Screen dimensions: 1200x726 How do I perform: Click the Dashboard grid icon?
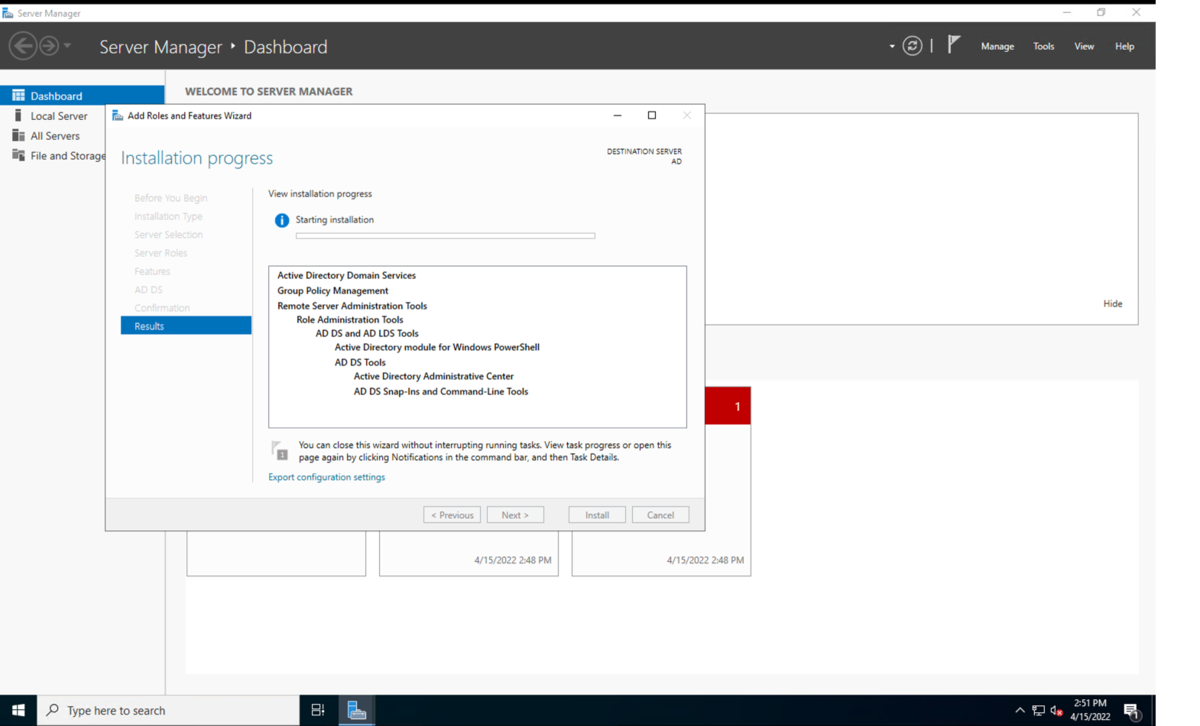coord(18,96)
